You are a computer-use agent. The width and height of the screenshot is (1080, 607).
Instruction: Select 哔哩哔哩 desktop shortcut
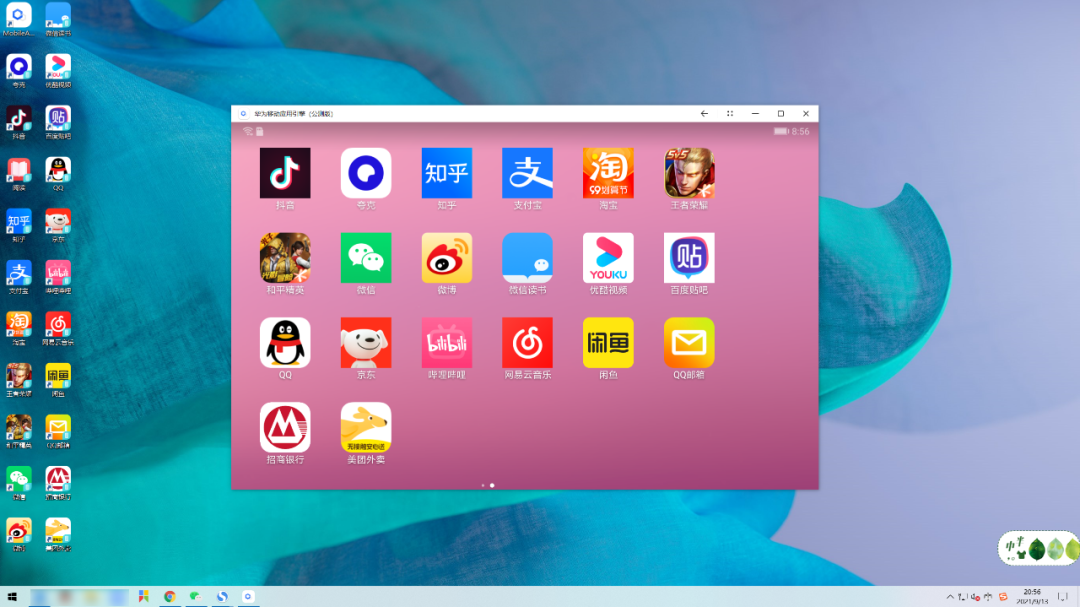[x=58, y=278]
